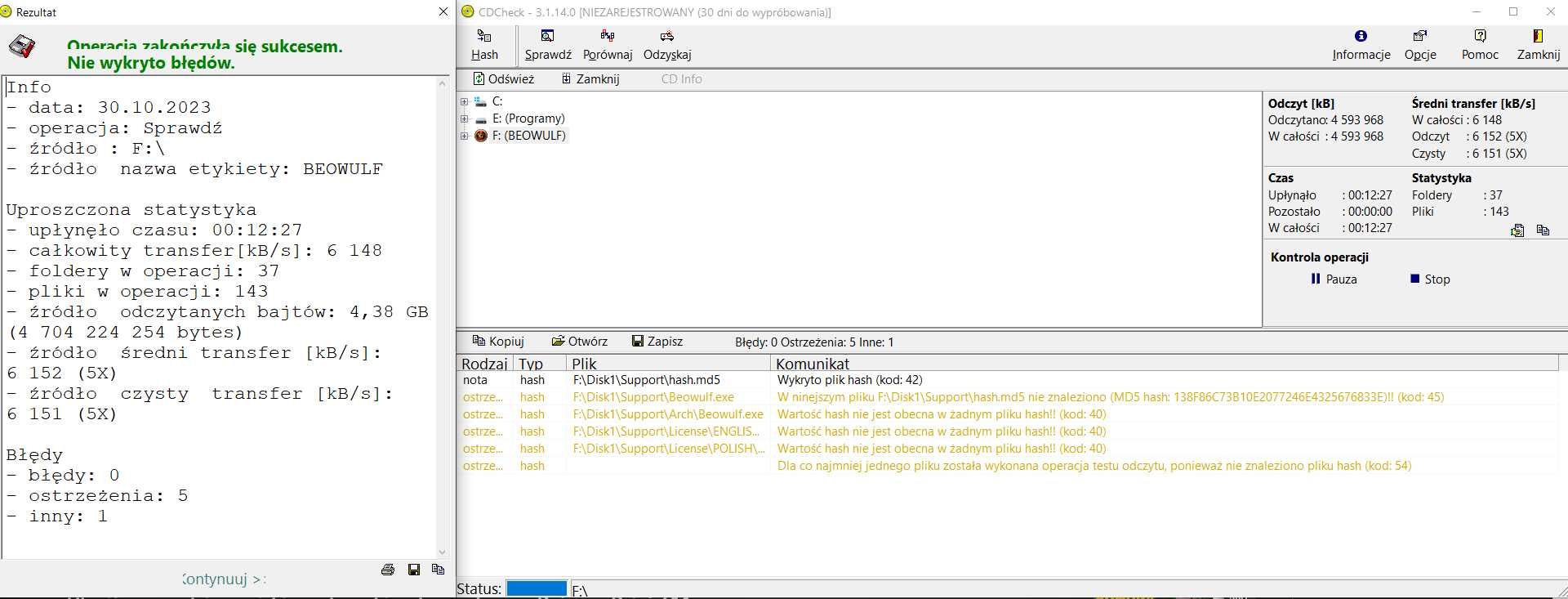Sort log by Plik column
1568x599 pixels.
[x=667, y=364]
